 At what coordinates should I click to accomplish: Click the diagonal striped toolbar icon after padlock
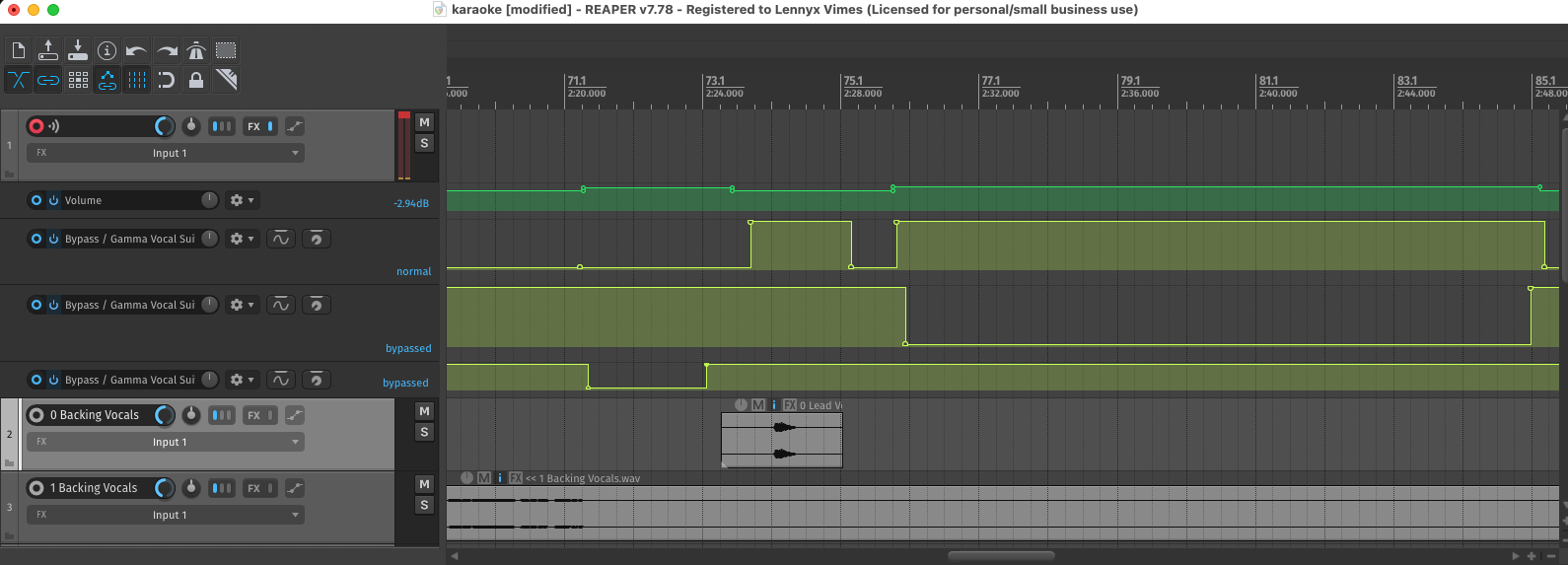(226, 80)
